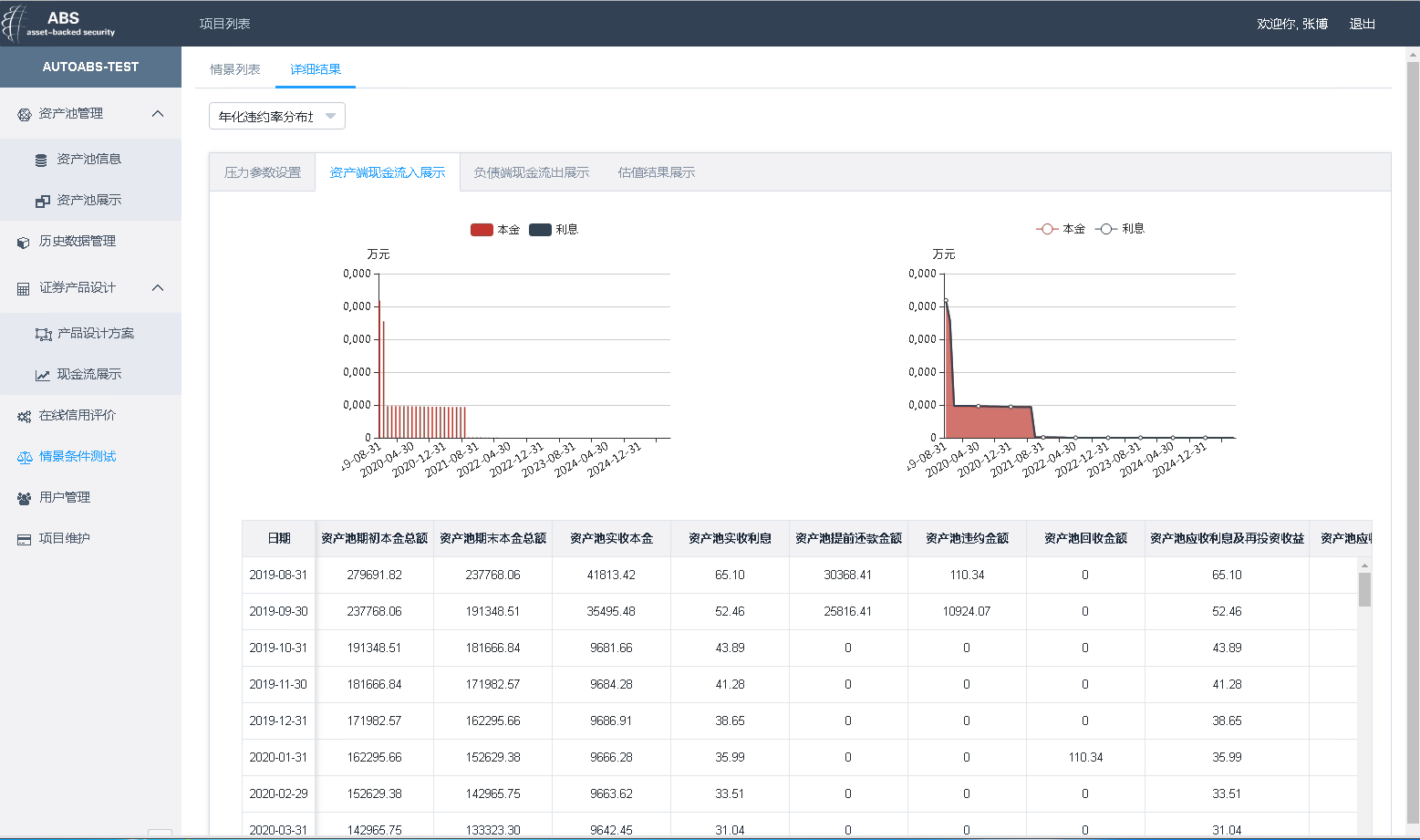This screenshot has width=1420, height=840.
Task: Click the 2019-09-30 date cell
Action: tap(279, 612)
